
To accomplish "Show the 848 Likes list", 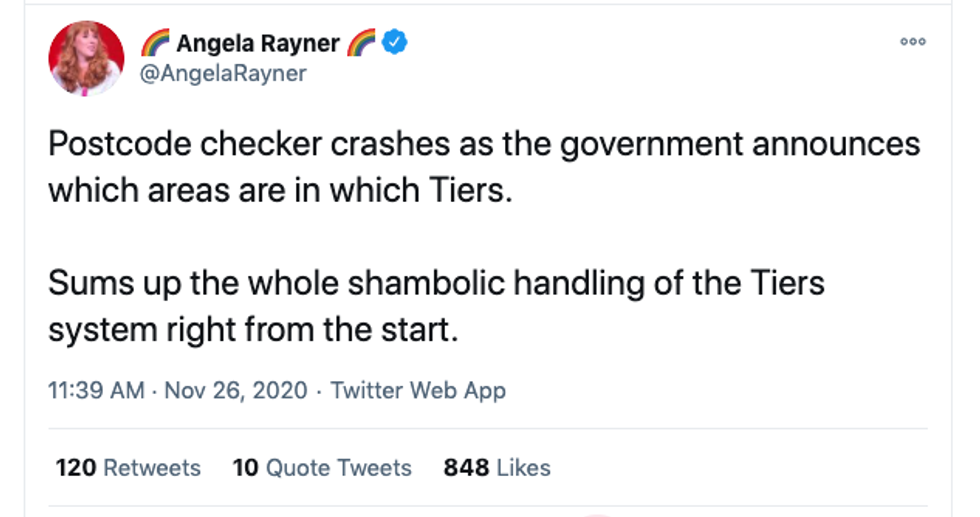I will point(496,467).
